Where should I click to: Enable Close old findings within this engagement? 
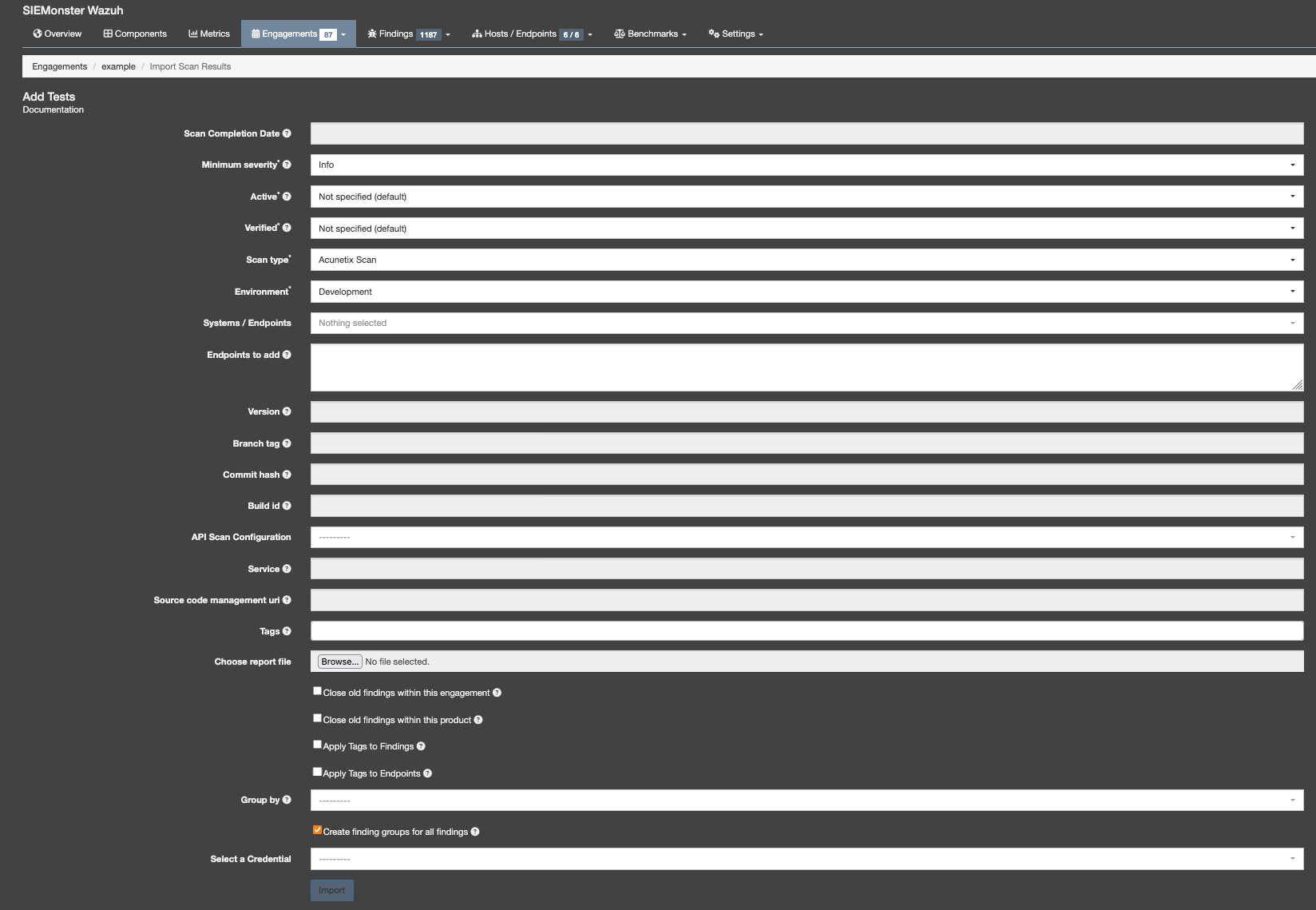(x=317, y=691)
